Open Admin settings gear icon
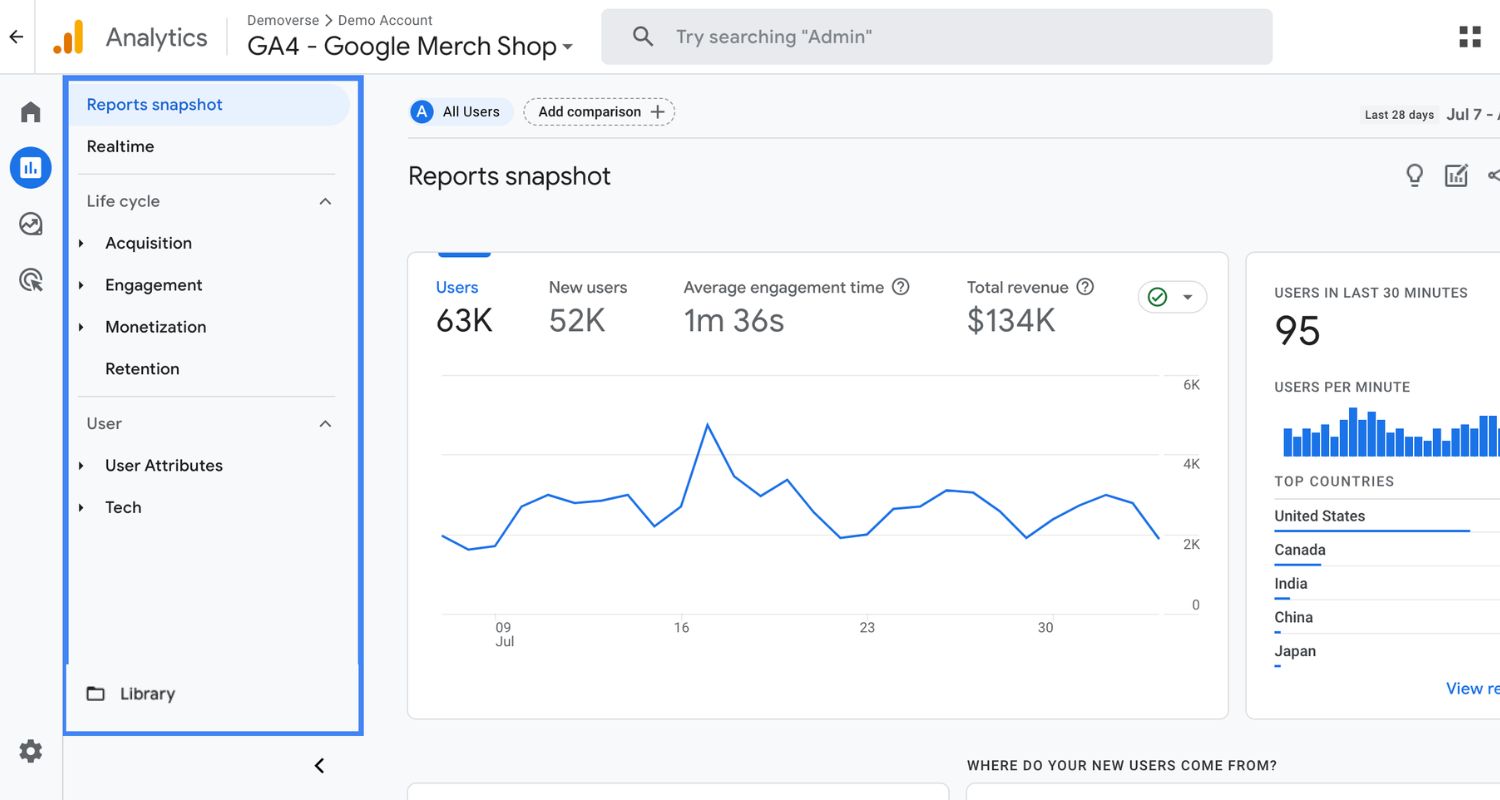 (x=31, y=751)
